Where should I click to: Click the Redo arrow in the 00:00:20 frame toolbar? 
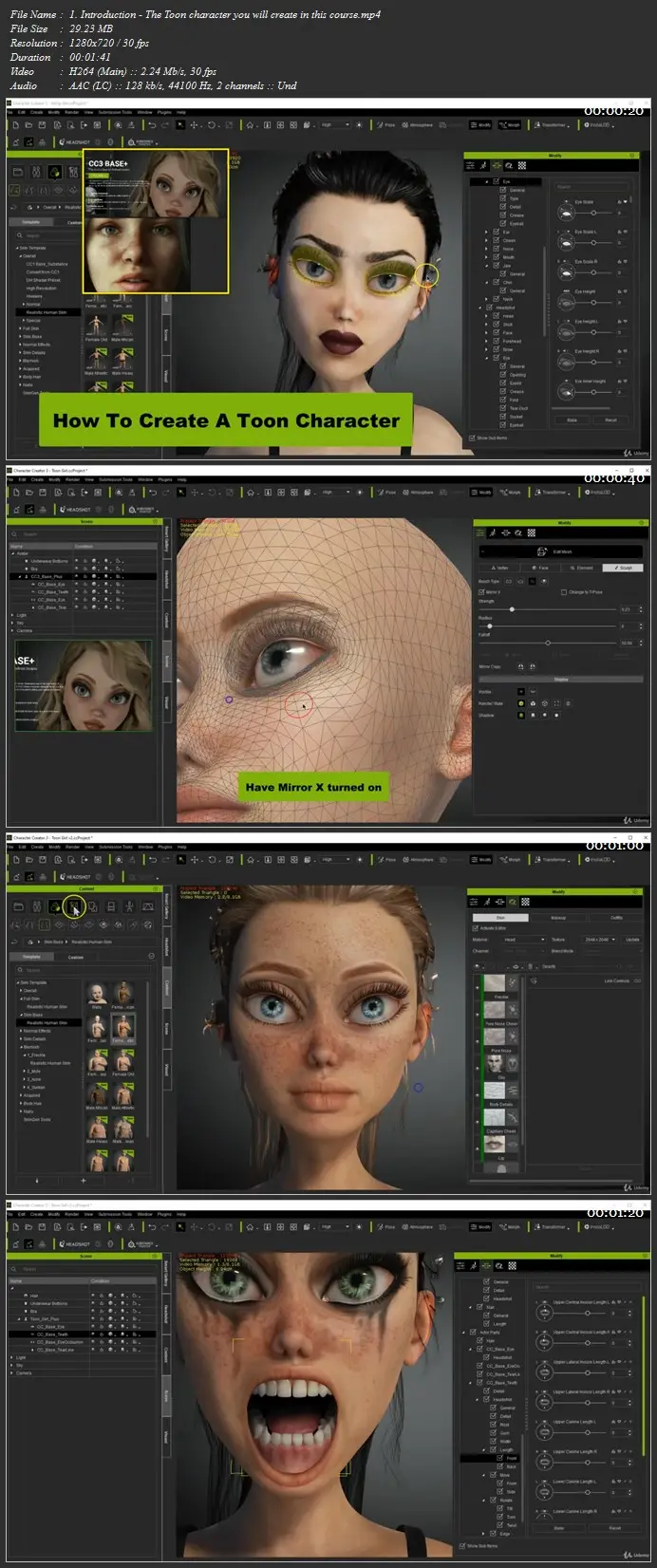pyautogui.click(x=165, y=124)
